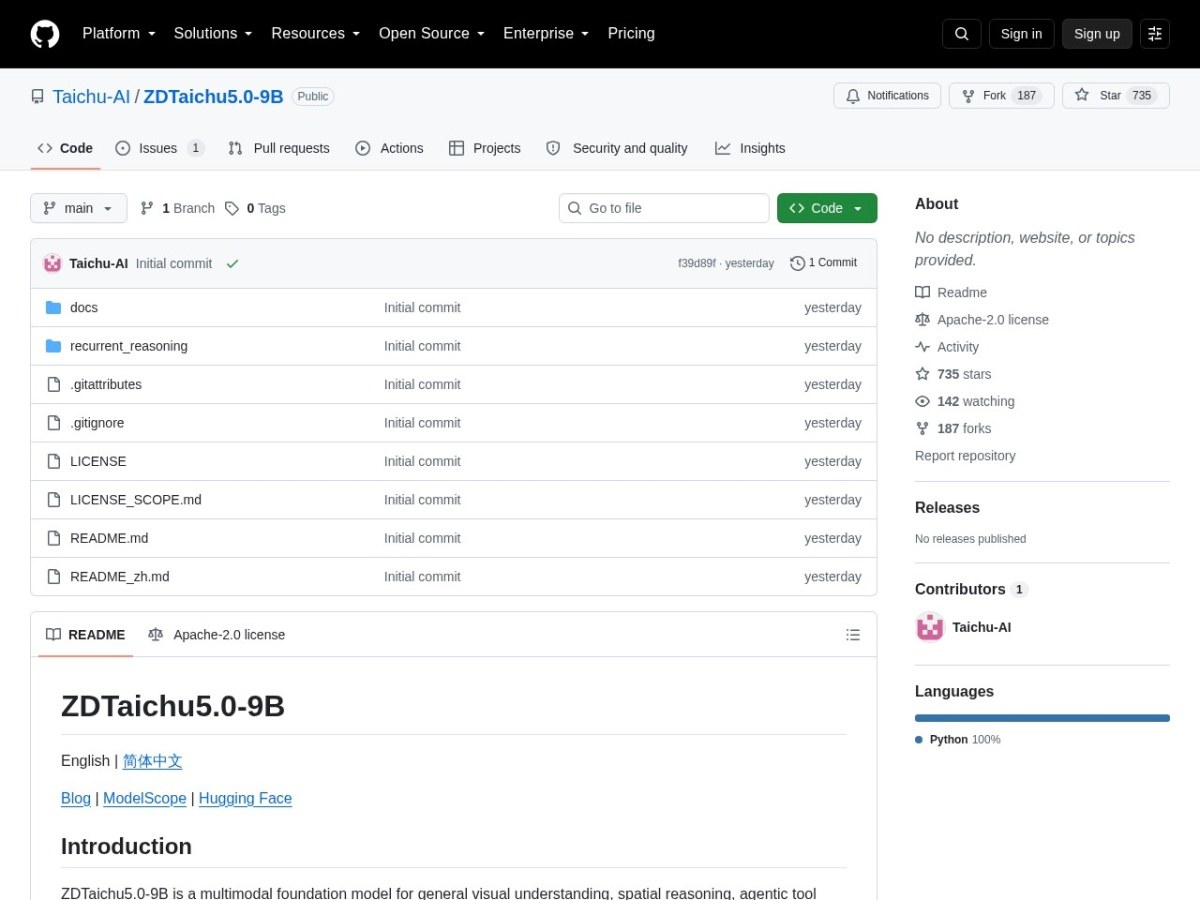Image resolution: width=1200 pixels, height=900 pixels.
Task: Open the Taichu-AI owner link
Action: click(x=91, y=97)
